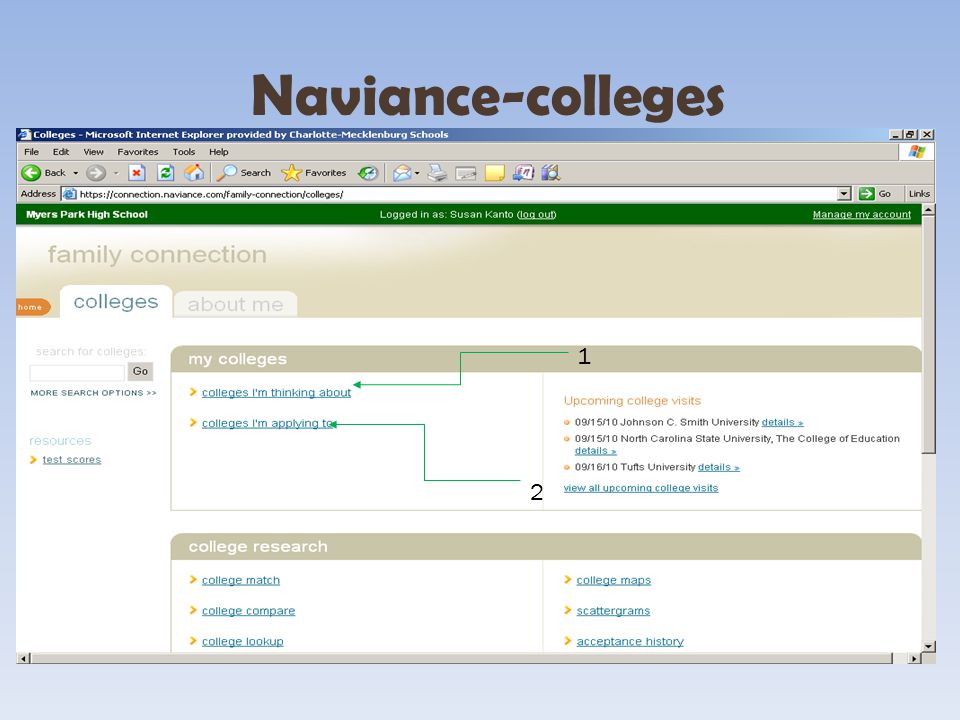Click the Internet Explorer title bar icon
960x720 pixels.
[x=24, y=135]
